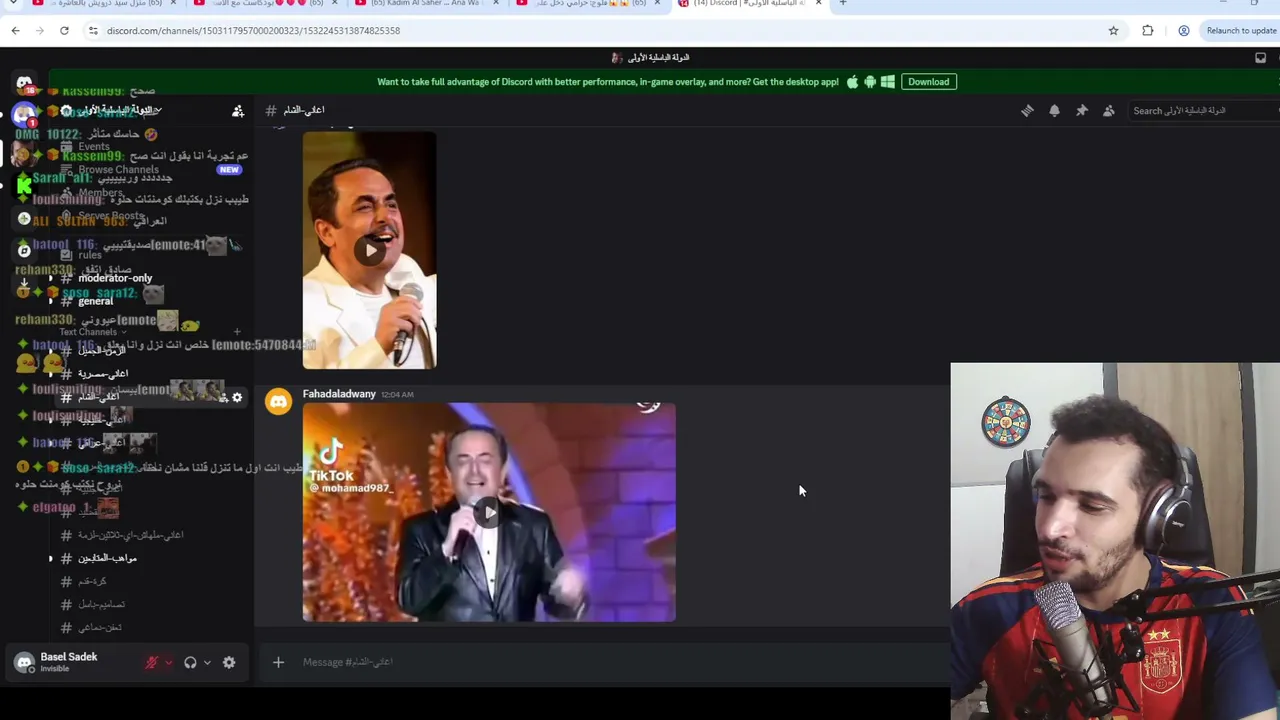Open notification settings bell icon
Viewport: 1280px width, 720px height.
(x=1054, y=111)
